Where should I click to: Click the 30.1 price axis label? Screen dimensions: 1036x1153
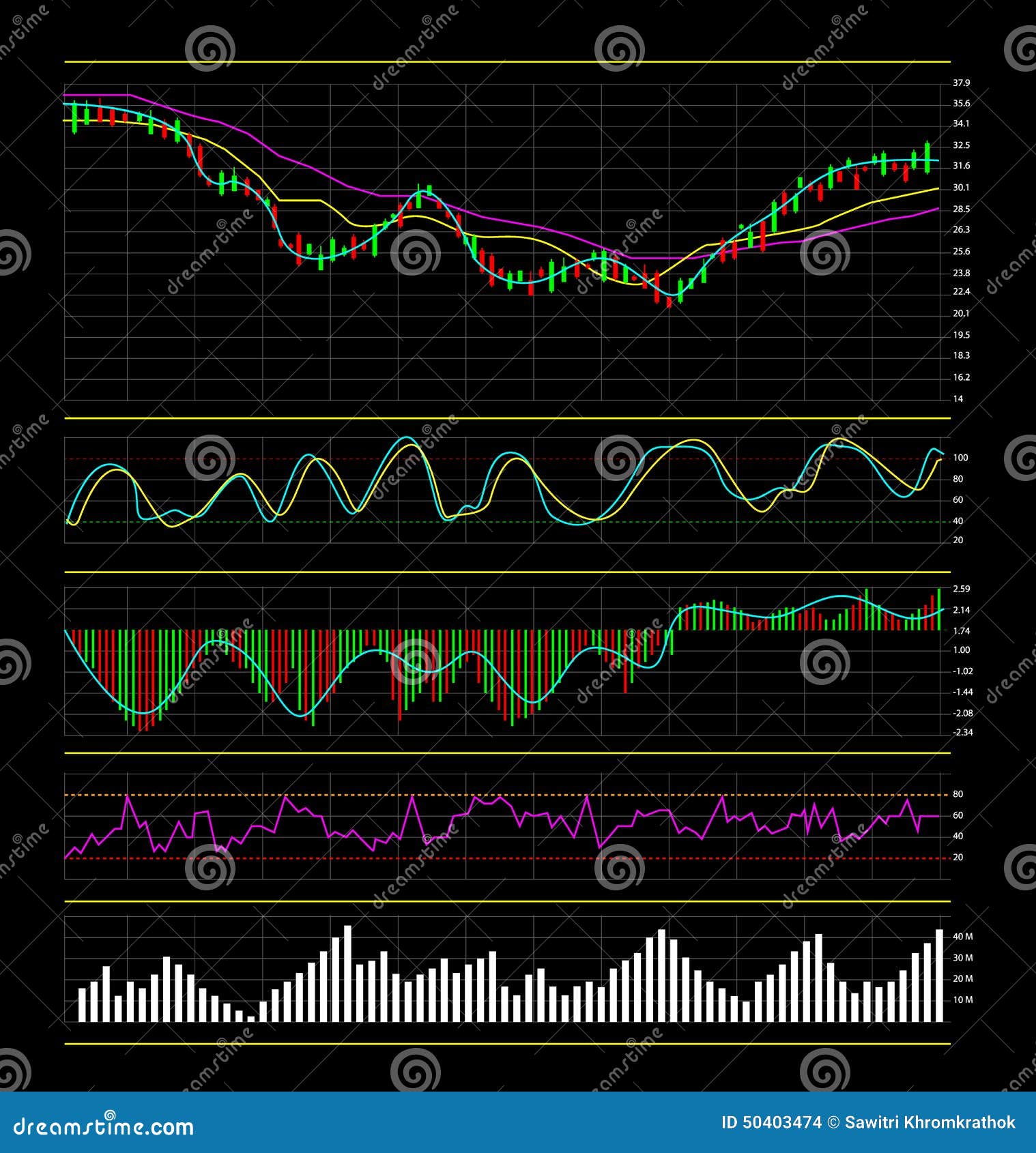pos(961,188)
